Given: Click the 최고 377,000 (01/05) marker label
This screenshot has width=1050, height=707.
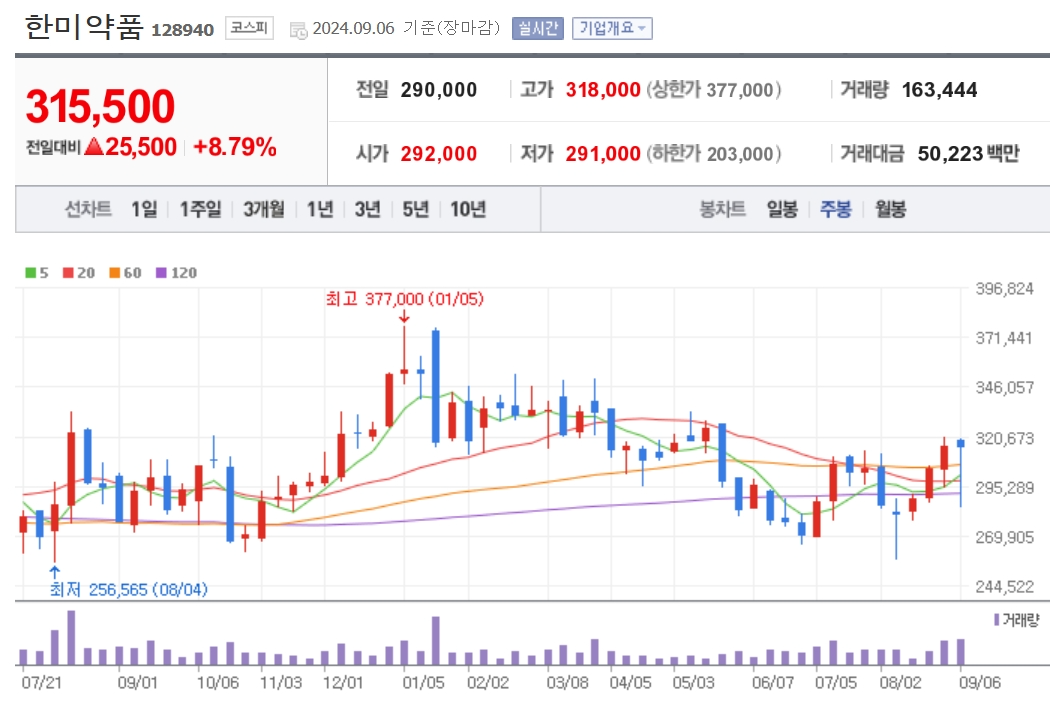Looking at the screenshot, I should click(x=404, y=299).
